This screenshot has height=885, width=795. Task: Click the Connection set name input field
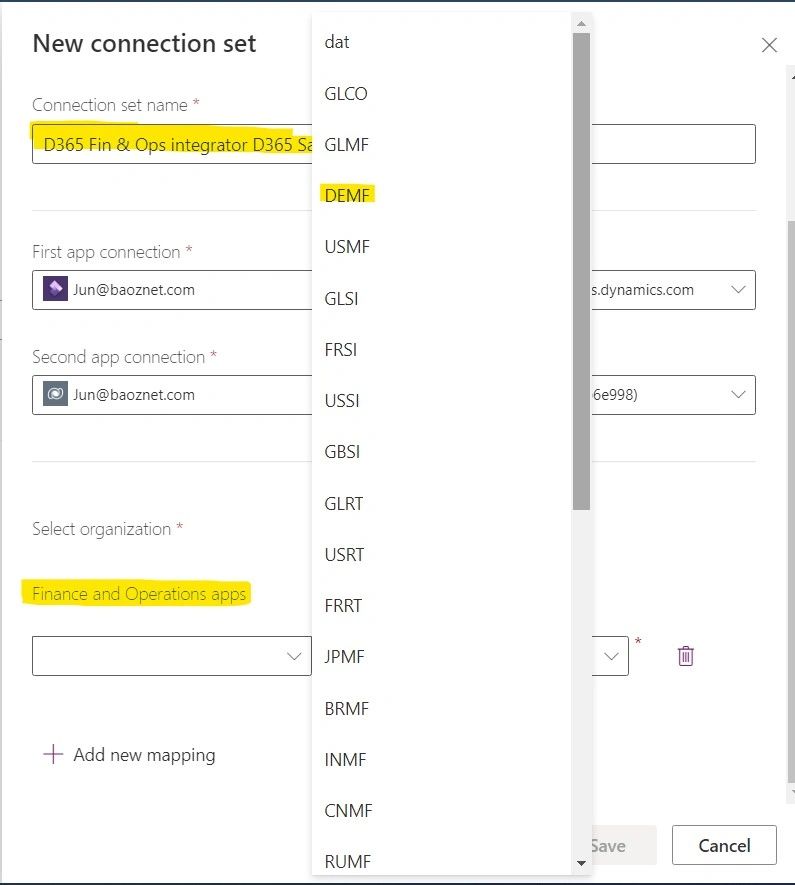pyautogui.click(x=170, y=143)
